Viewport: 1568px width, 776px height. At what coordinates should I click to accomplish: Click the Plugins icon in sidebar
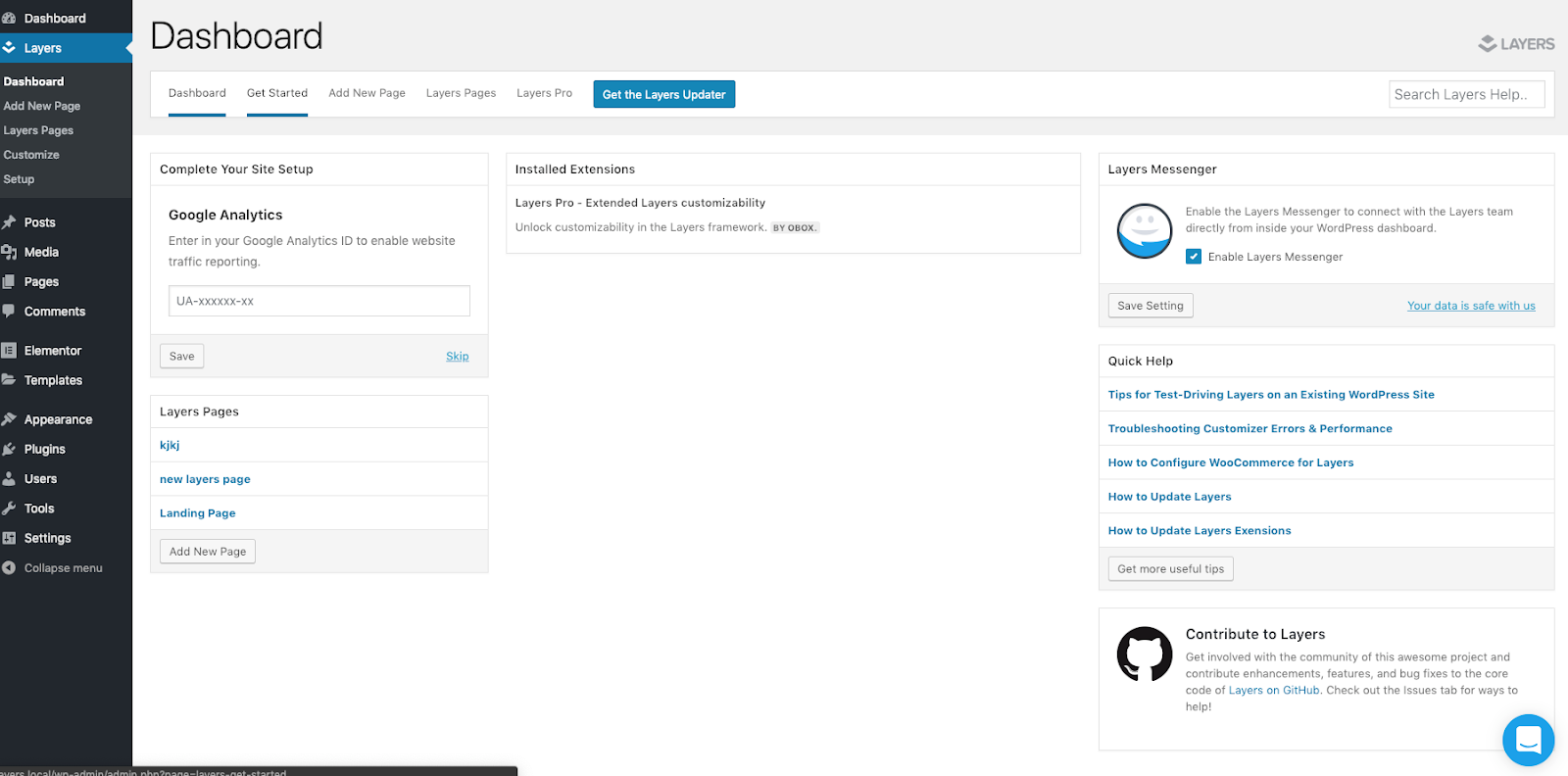[10, 449]
